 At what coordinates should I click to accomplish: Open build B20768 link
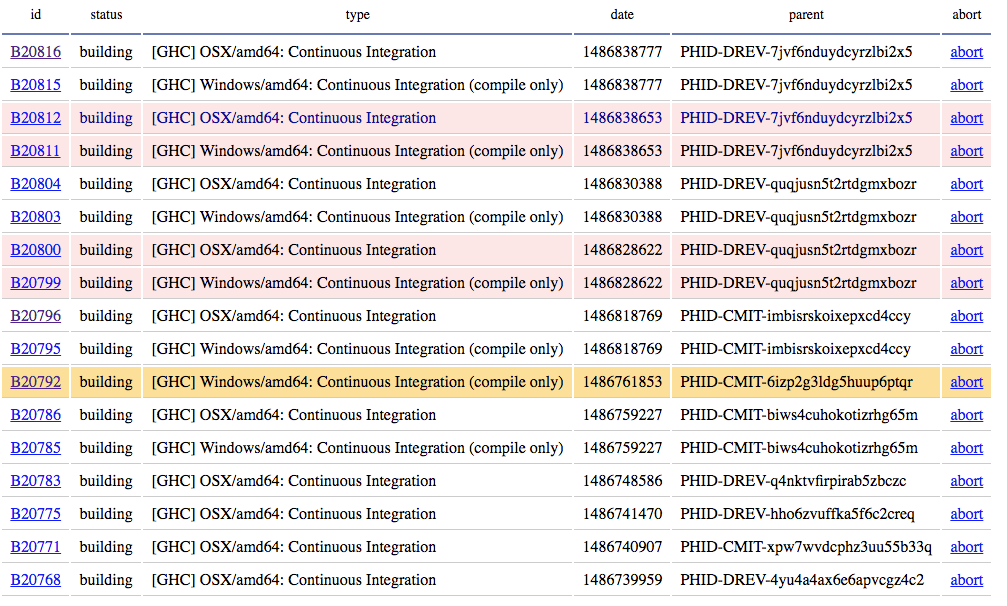pyautogui.click(x=35, y=580)
